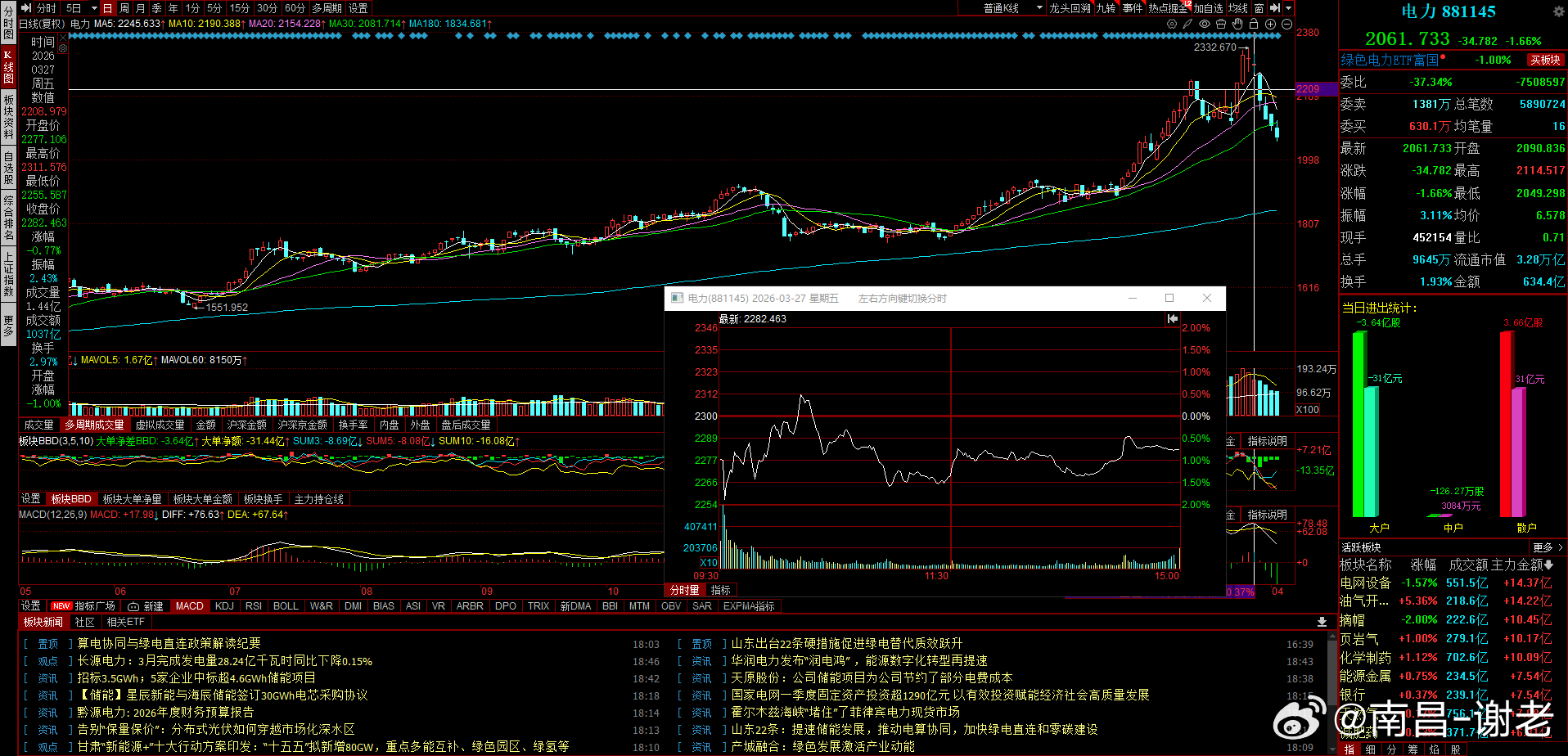Click the news list scrollbar
The width and height of the screenshot is (1568, 756).
1332,673
